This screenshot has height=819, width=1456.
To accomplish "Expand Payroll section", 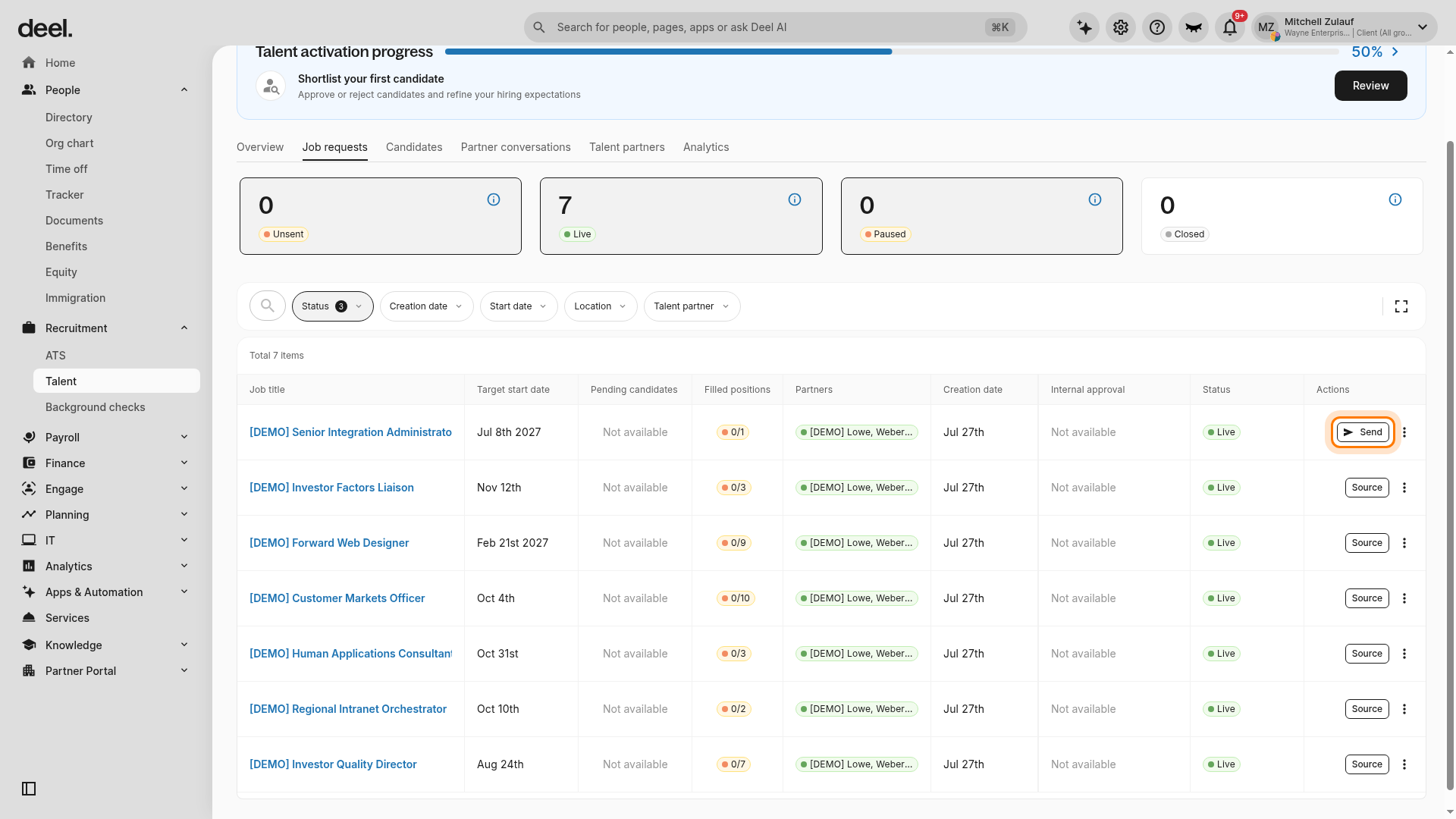I will pyautogui.click(x=184, y=438).
